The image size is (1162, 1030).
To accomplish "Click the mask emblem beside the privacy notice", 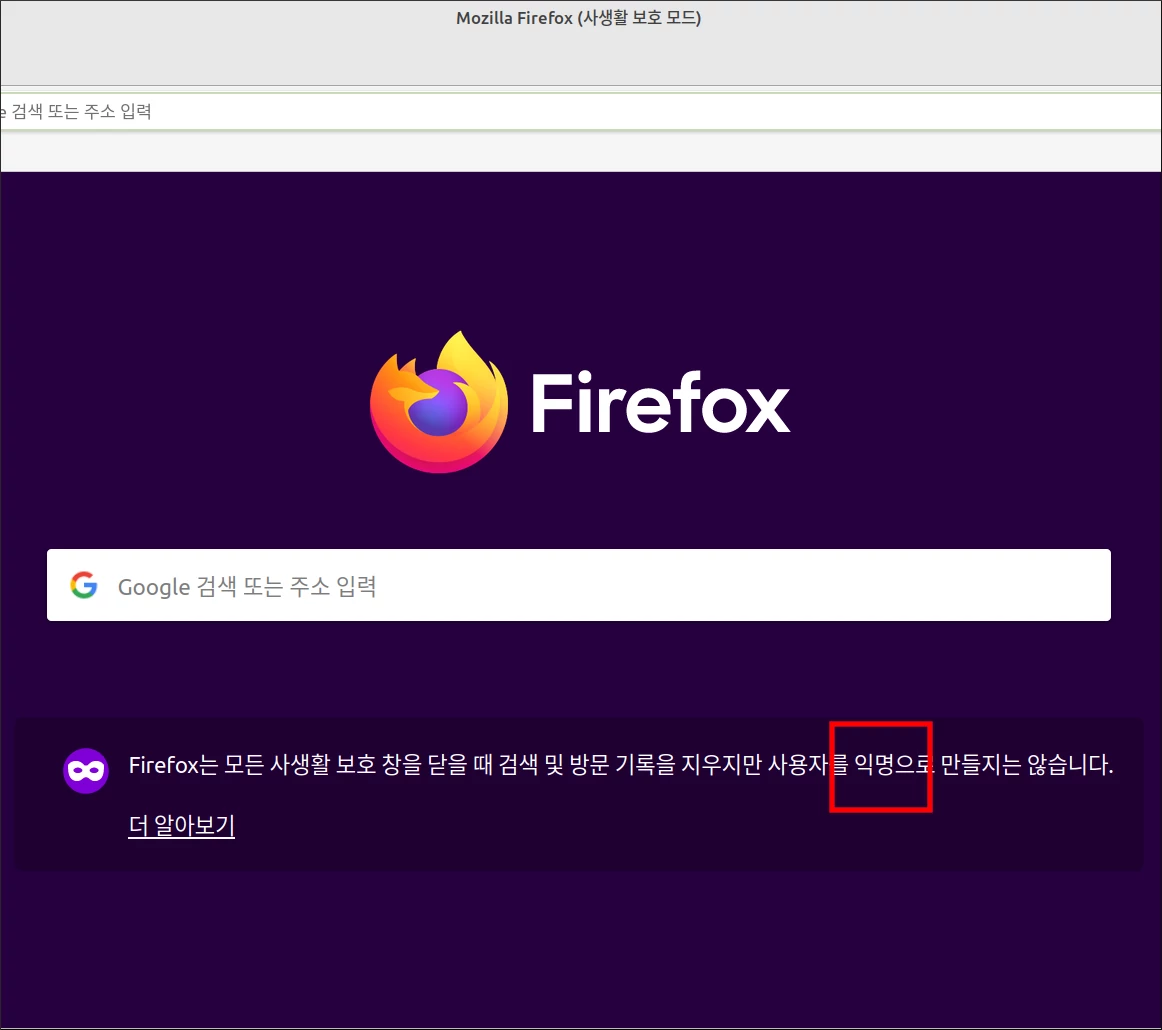I will [85, 771].
